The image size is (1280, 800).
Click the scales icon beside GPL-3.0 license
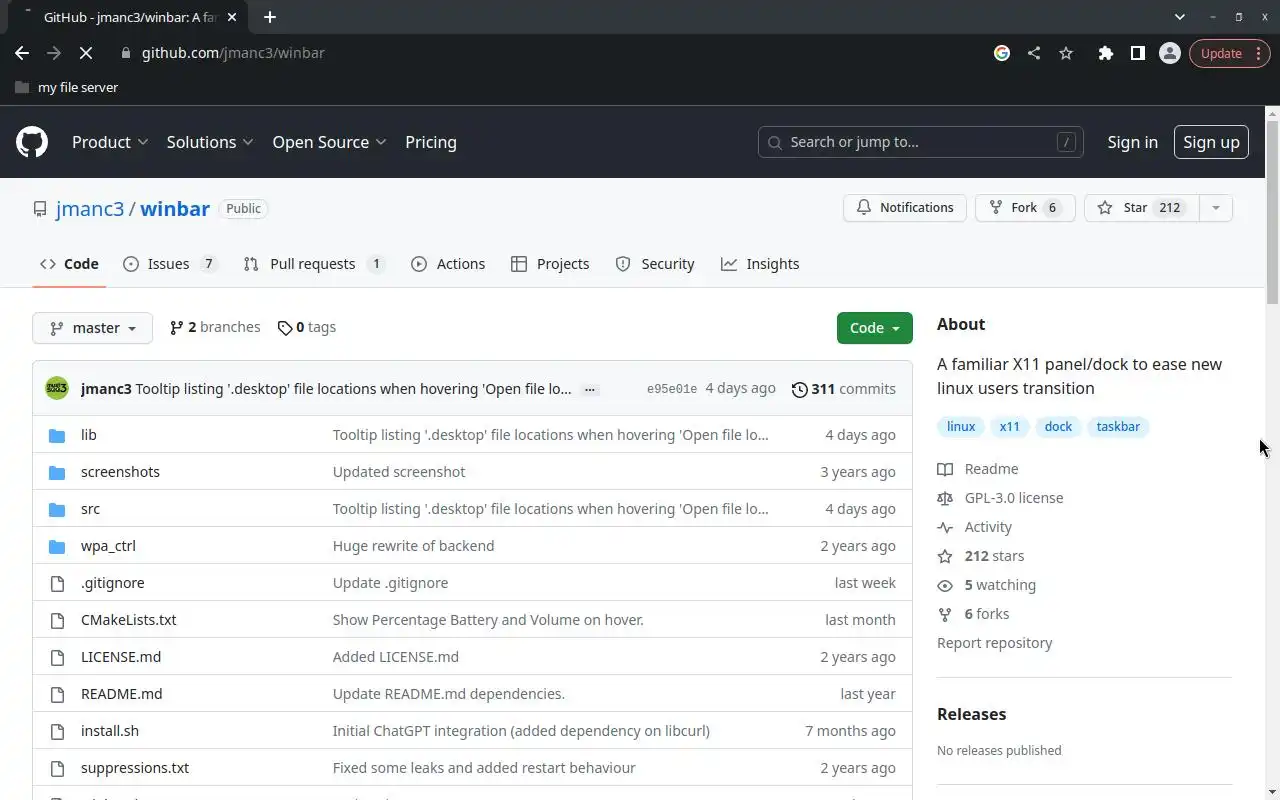coord(945,498)
